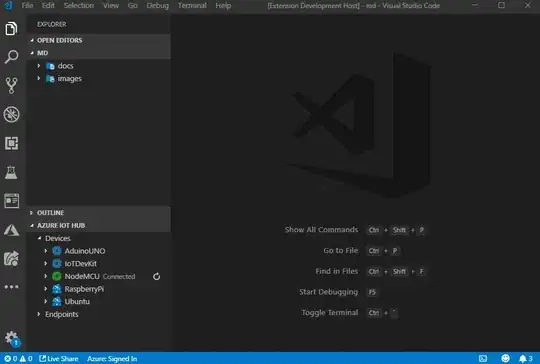Click the NodeMCU Connected status text
The width and height of the screenshot is (540, 364).
[119, 277]
